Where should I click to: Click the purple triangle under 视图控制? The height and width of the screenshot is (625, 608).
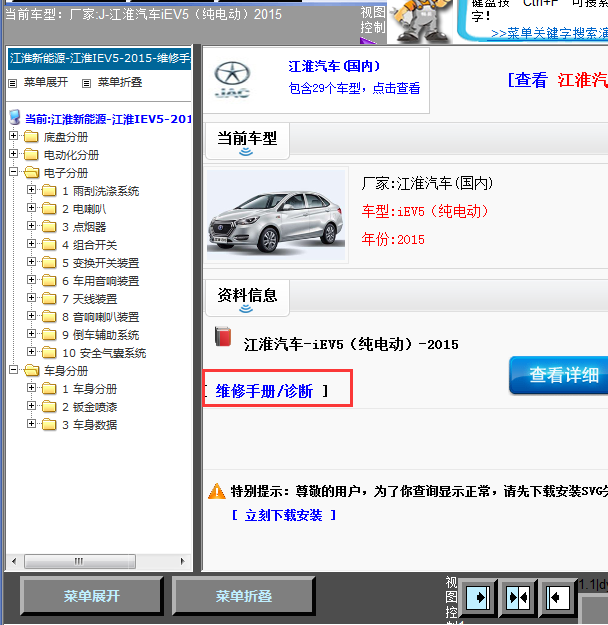(368, 40)
